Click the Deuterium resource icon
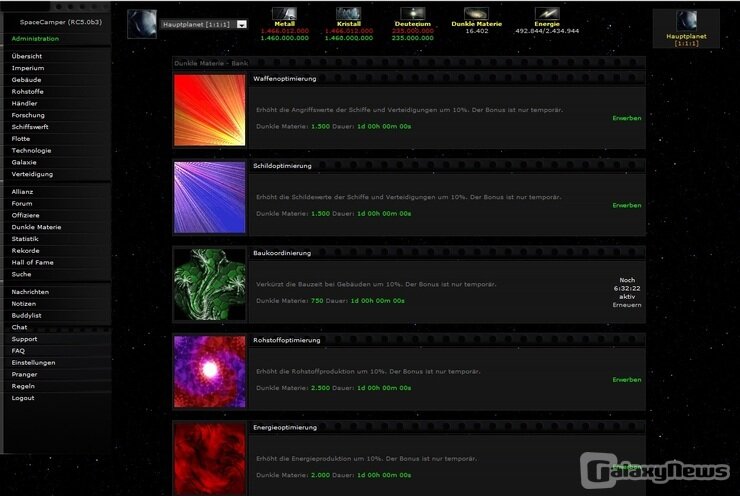 click(x=413, y=13)
